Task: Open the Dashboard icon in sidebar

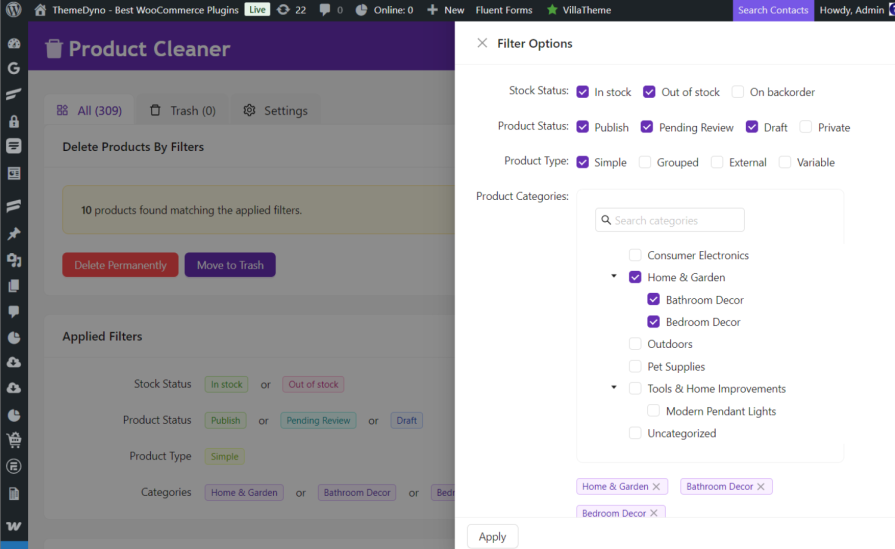Action: (x=14, y=44)
